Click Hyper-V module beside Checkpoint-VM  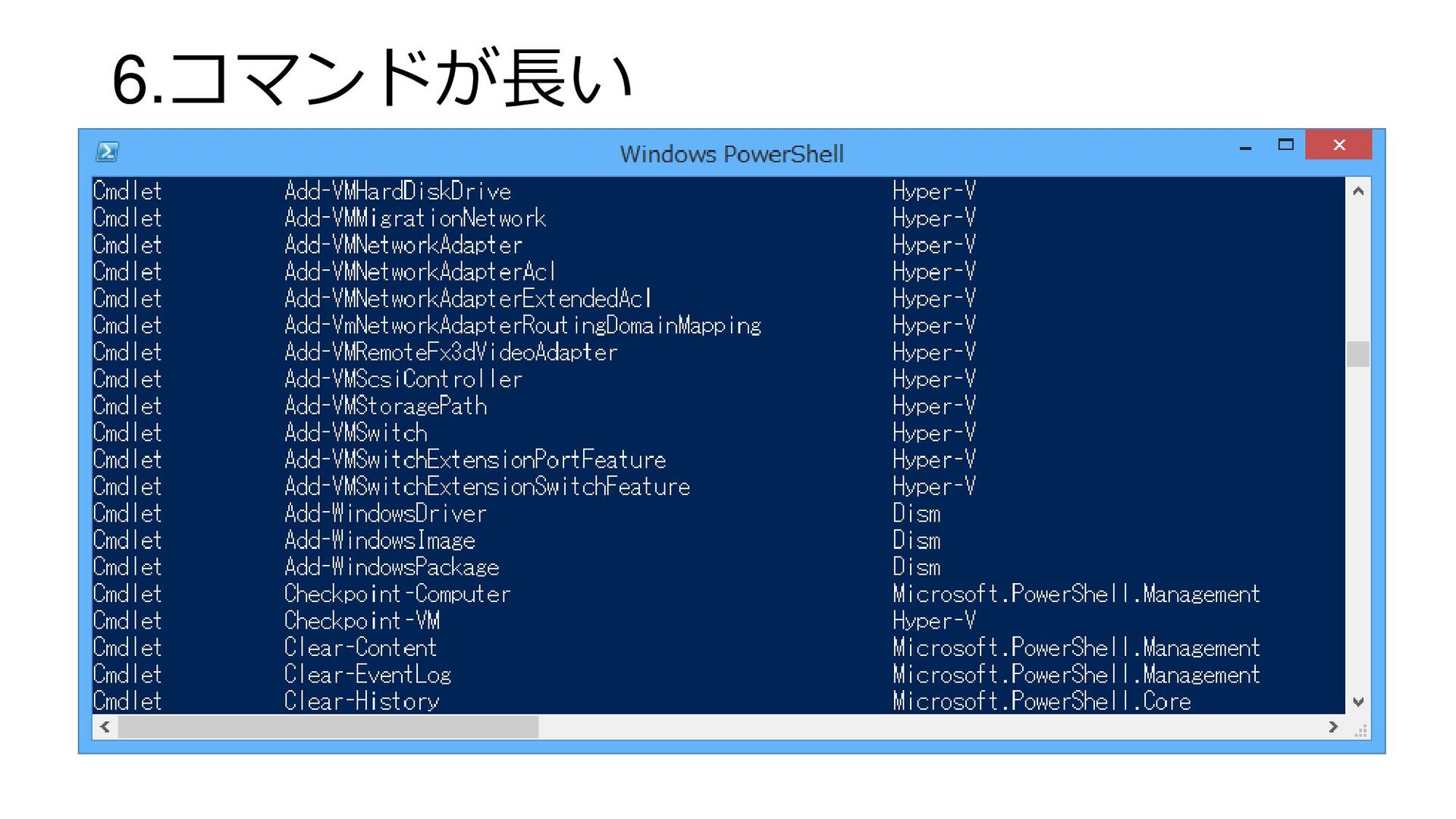(x=934, y=621)
